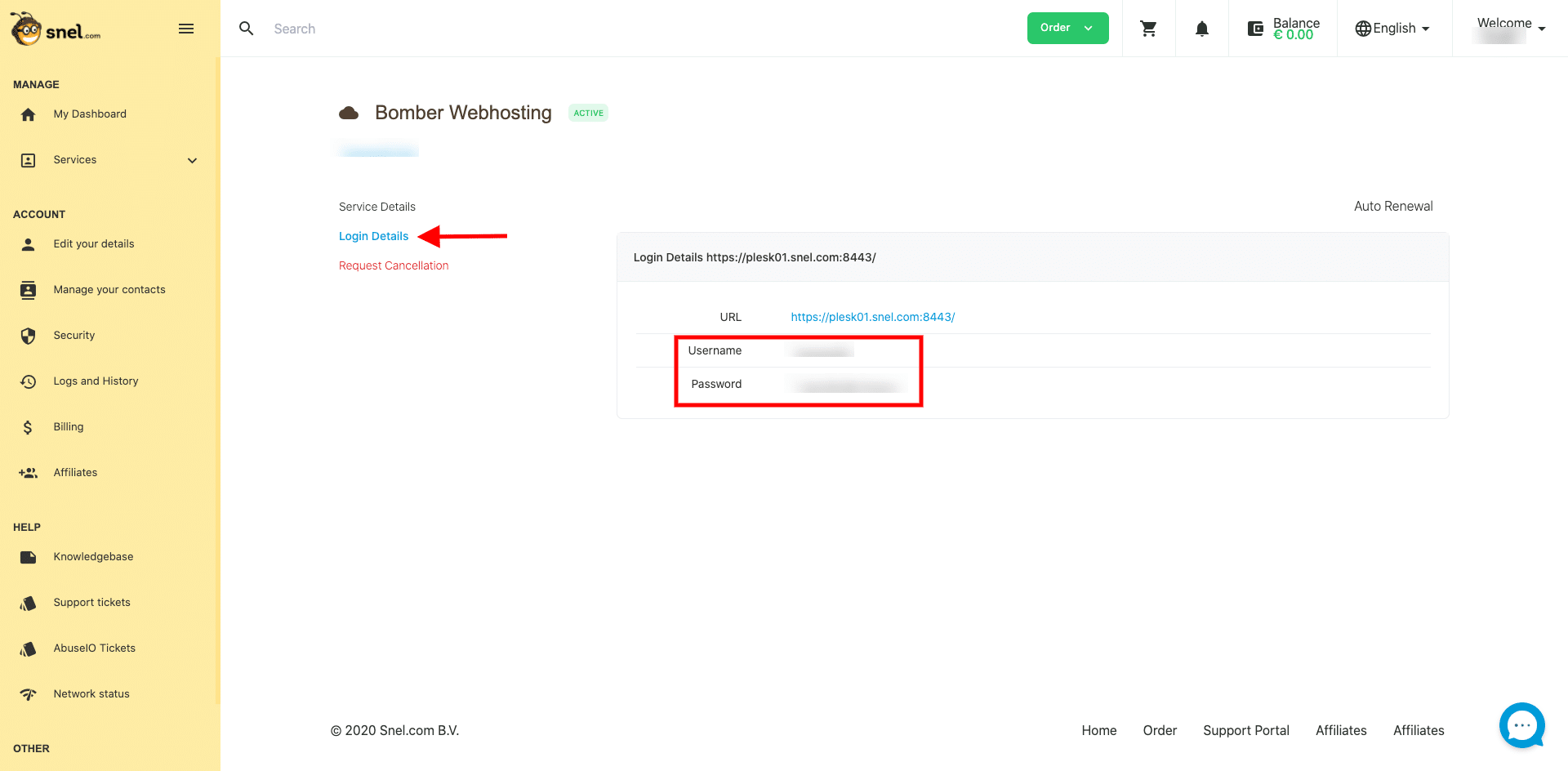Viewport: 1568px width, 771px height.
Task: Click the Knowledgebase folder icon
Action: pyautogui.click(x=28, y=557)
